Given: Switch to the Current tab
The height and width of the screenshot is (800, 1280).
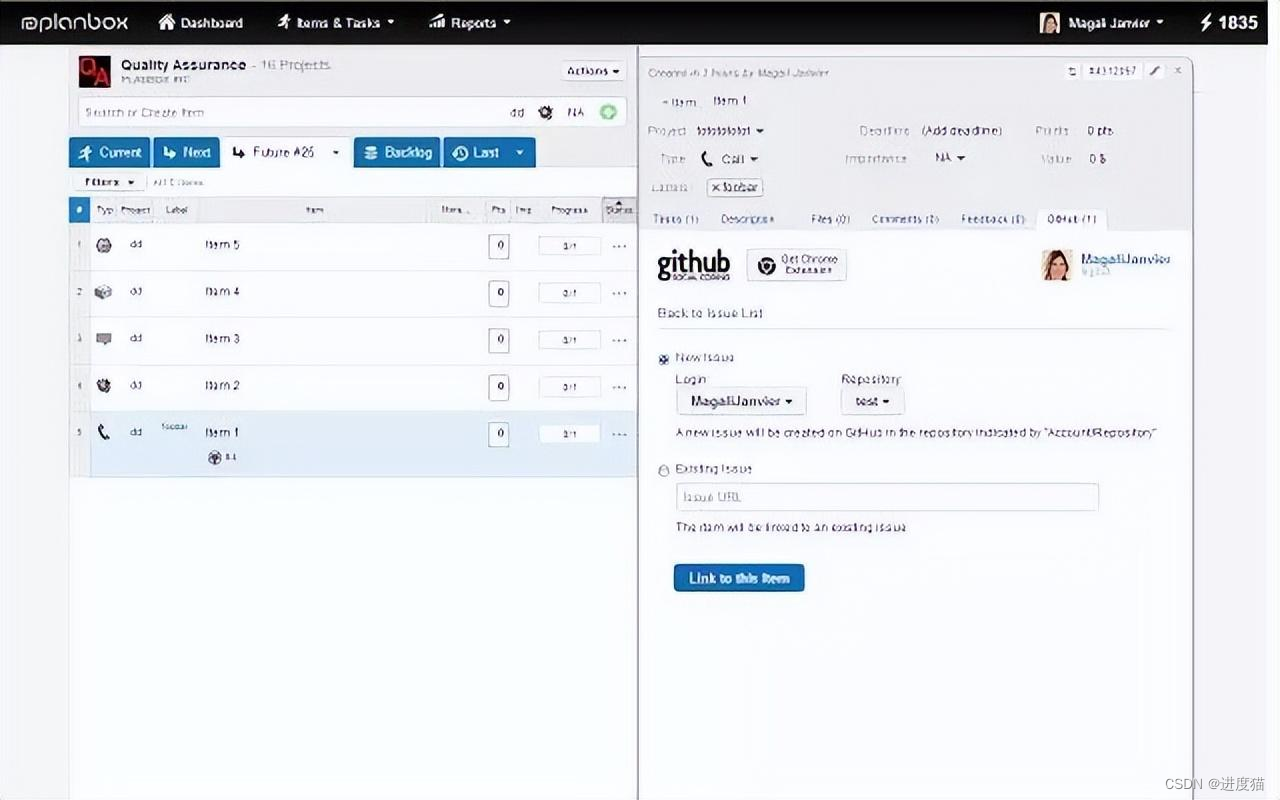Looking at the screenshot, I should 110,152.
